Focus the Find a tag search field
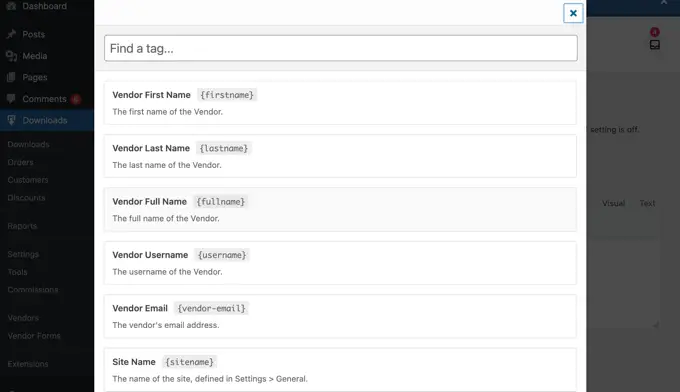 pyautogui.click(x=340, y=48)
